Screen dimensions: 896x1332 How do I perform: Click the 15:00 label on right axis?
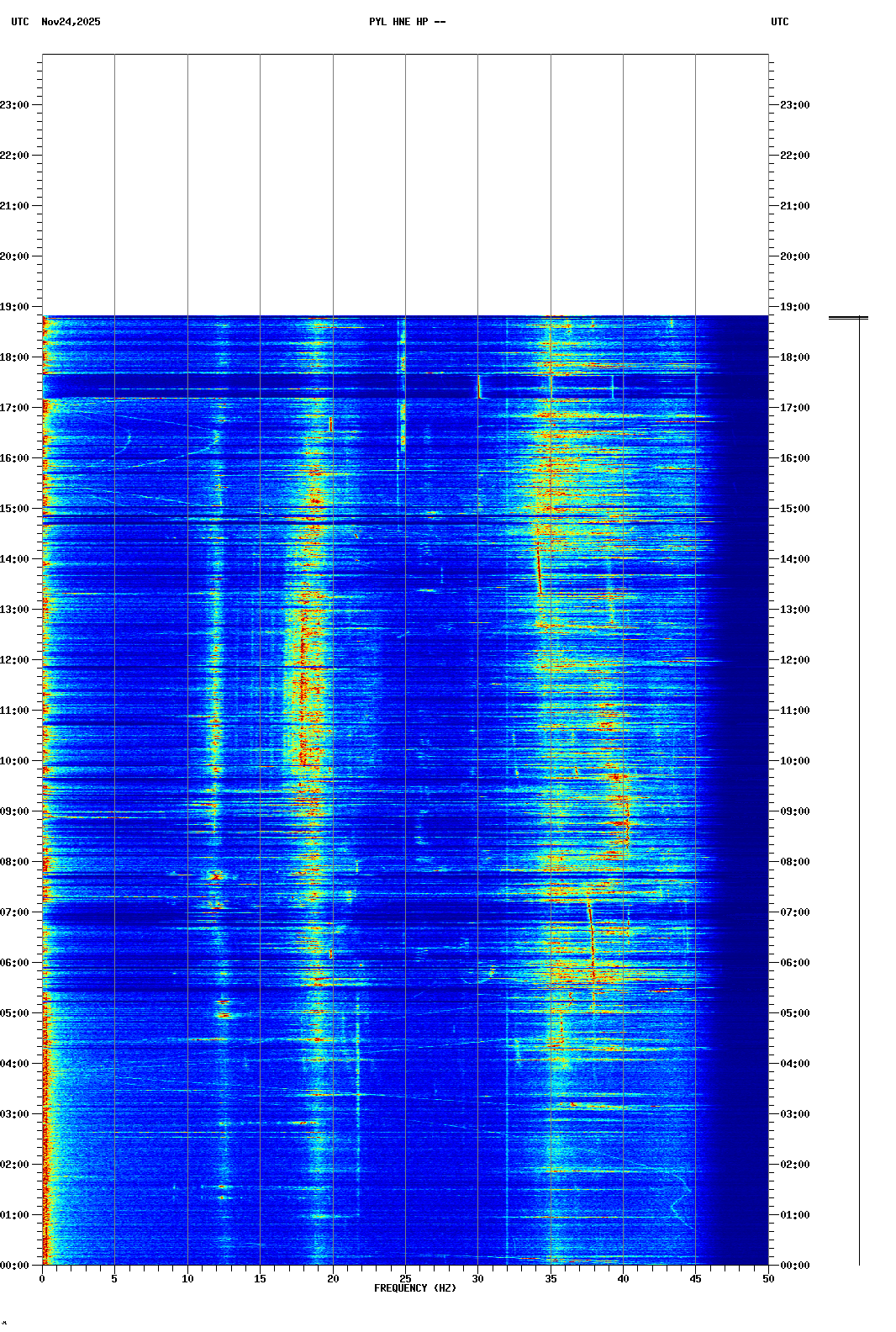point(794,509)
